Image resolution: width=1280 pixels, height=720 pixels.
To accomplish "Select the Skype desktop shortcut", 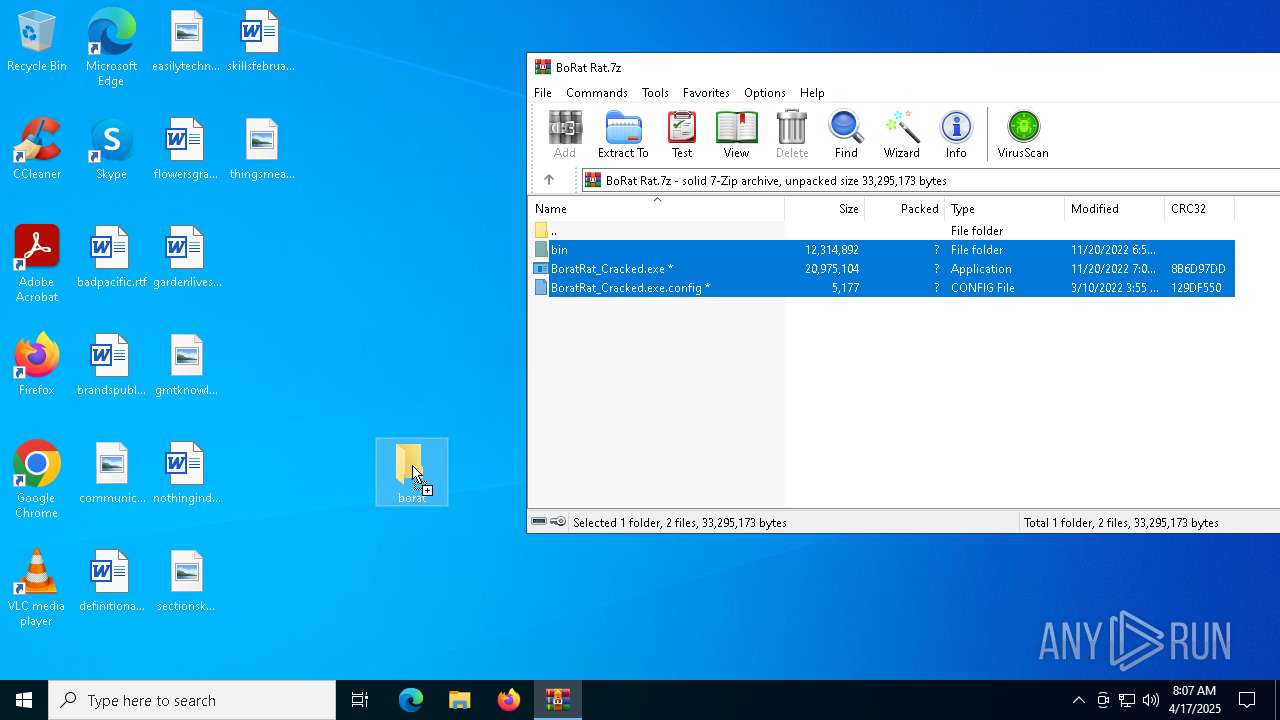I will pos(111,150).
